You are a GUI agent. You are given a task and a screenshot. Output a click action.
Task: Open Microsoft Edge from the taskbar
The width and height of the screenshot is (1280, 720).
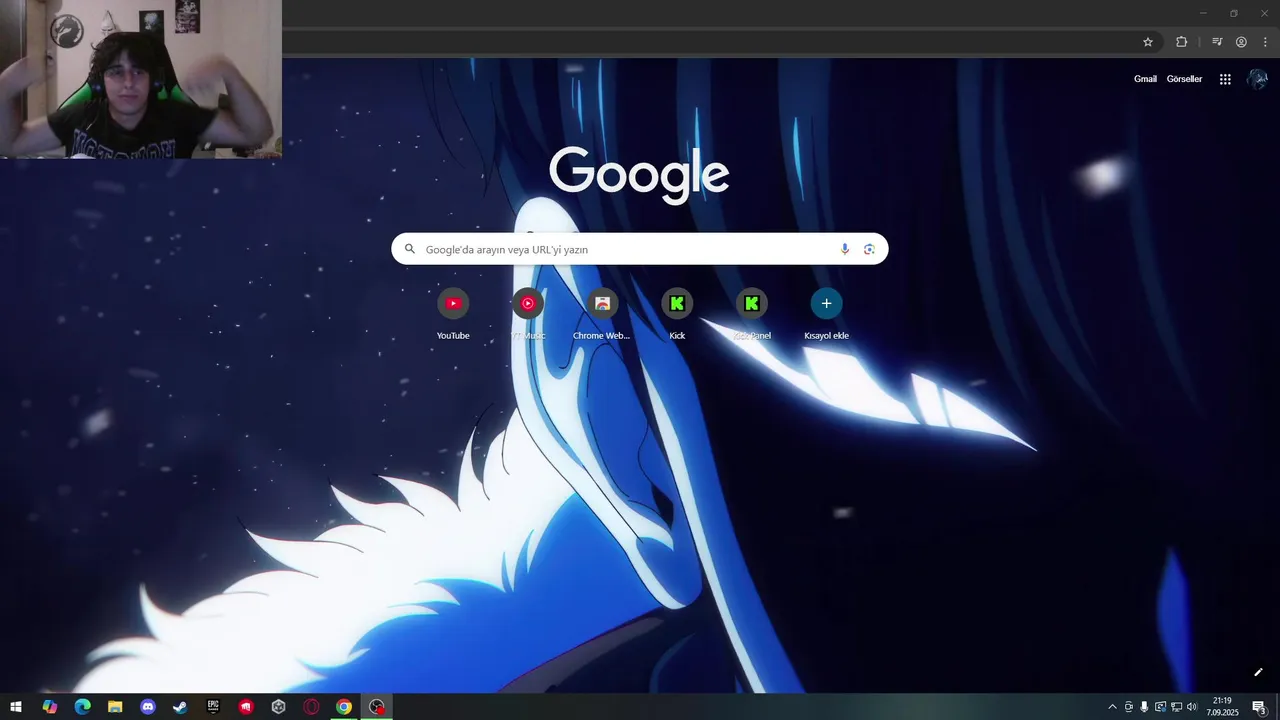[x=83, y=707]
